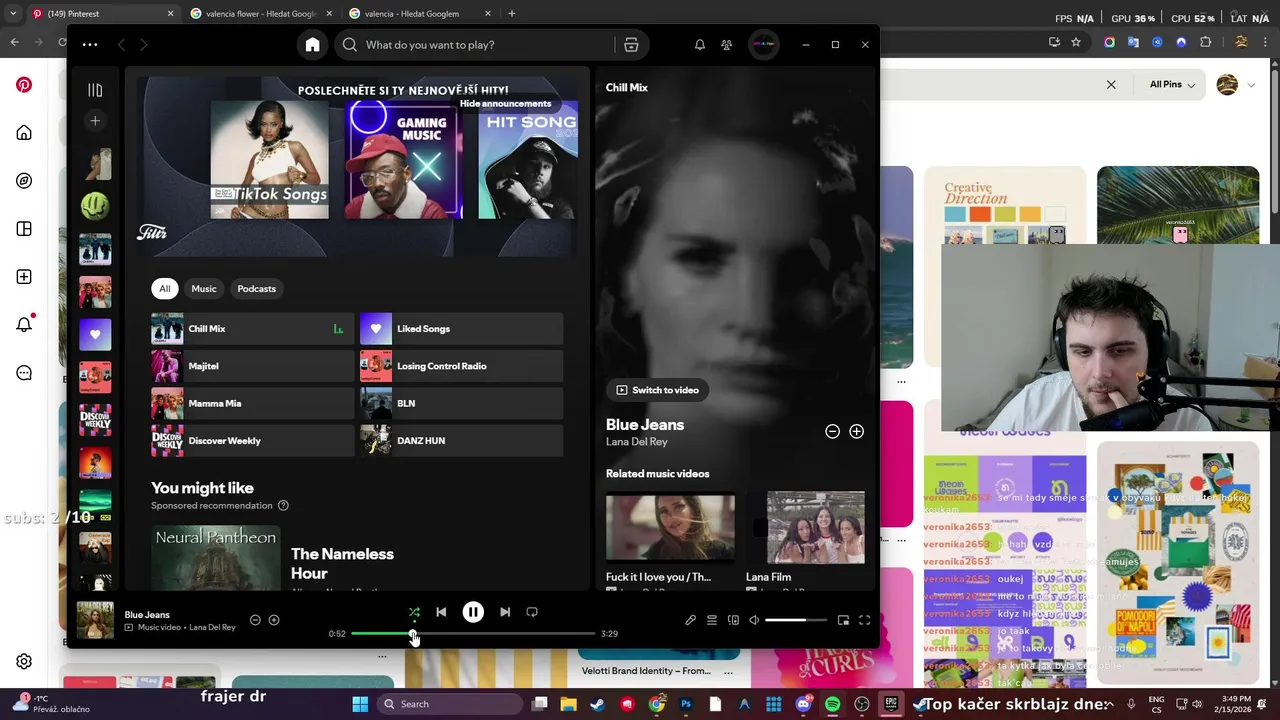Hide Blue Jeans in Now Playing panel

tap(832, 431)
